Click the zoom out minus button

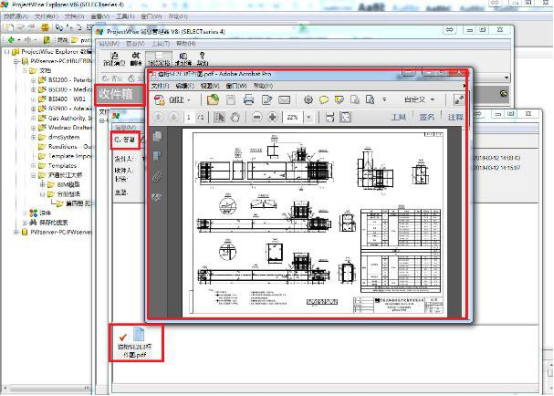click(257, 117)
